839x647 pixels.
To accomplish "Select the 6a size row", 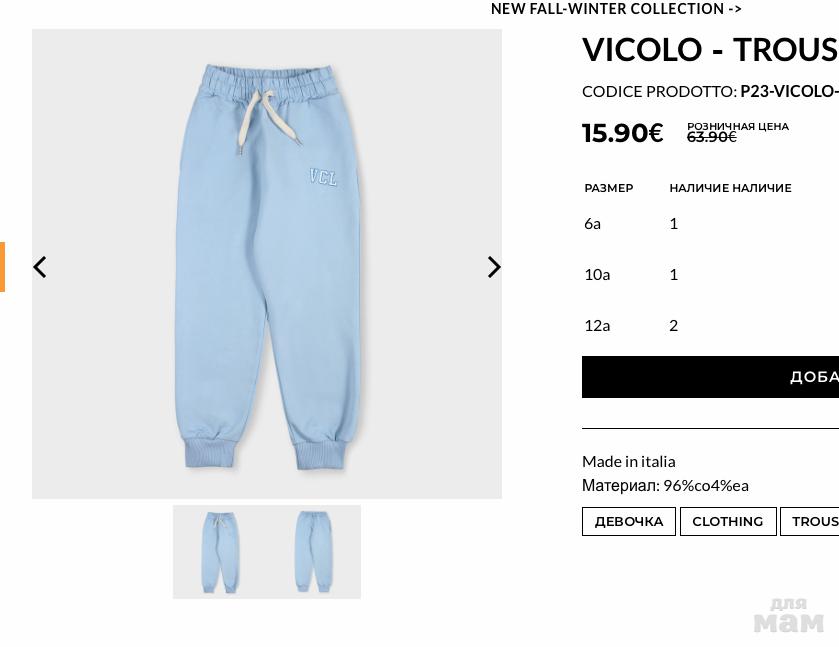I will click(711, 224).
